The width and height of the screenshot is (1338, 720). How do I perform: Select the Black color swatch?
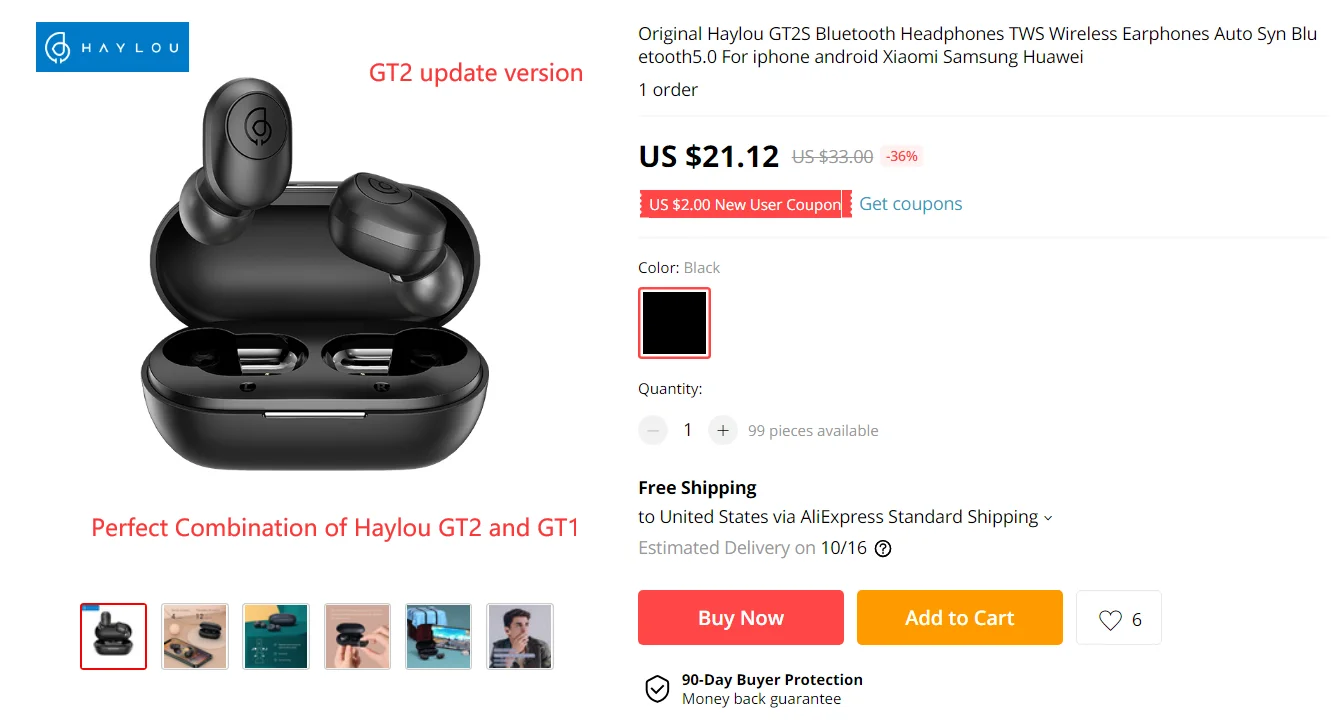tap(675, 323)
